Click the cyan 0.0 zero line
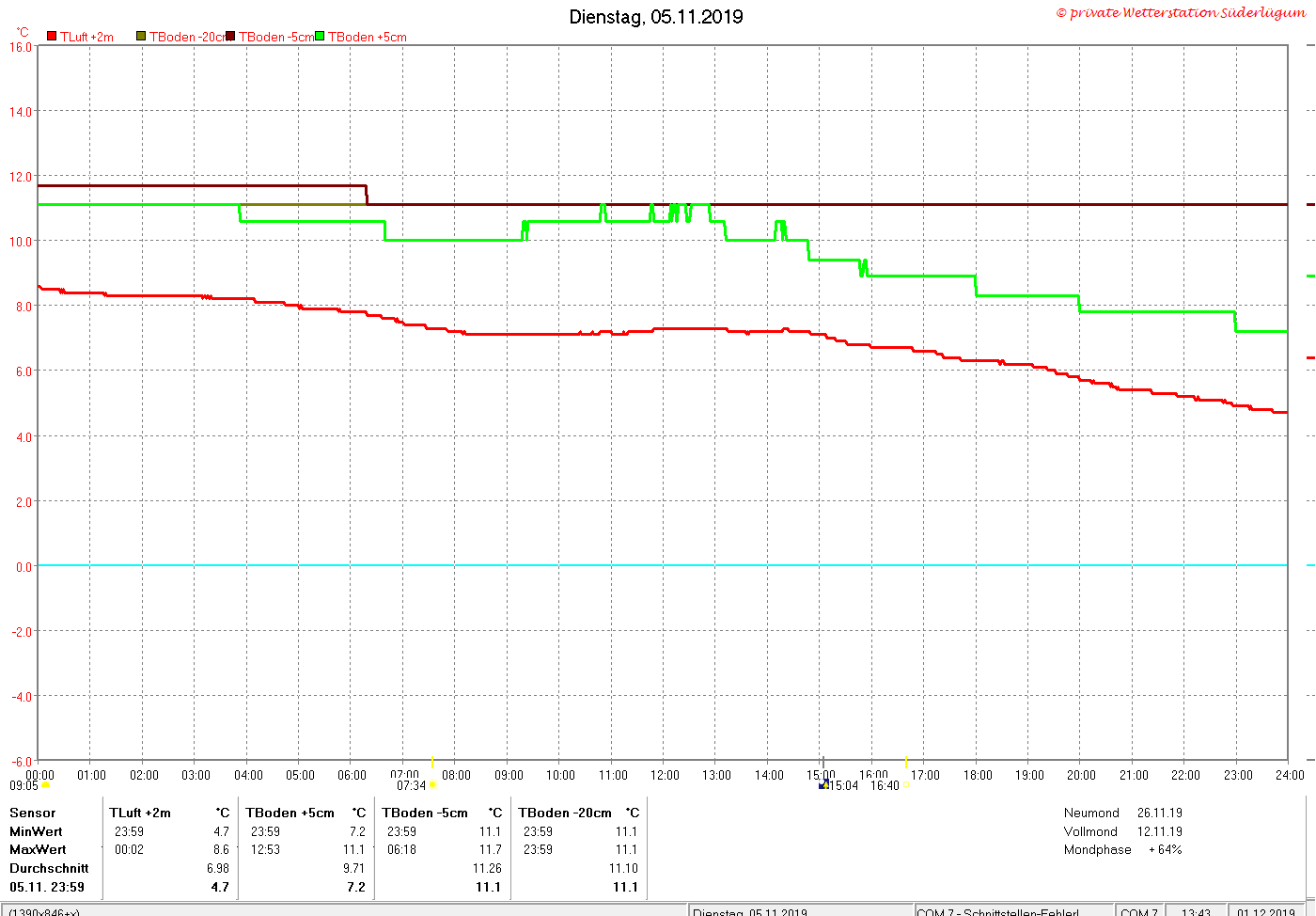 [x=662, y=565]
